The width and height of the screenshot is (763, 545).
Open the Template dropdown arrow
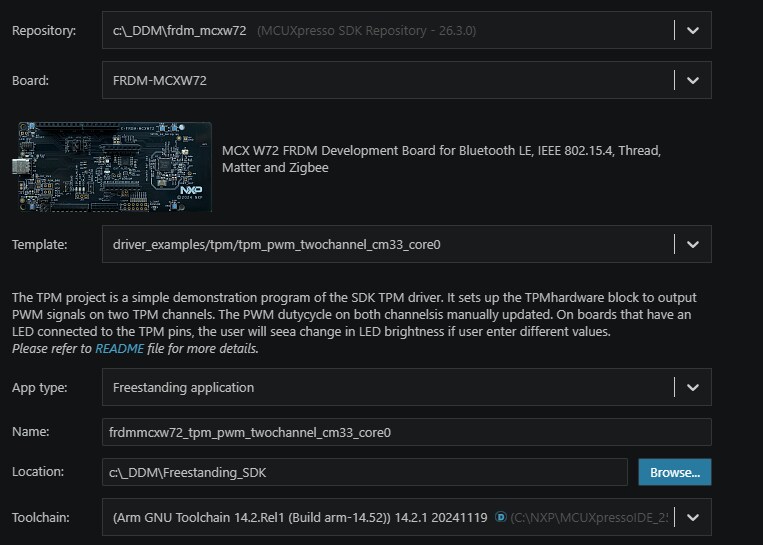click(x=693, y=244)
